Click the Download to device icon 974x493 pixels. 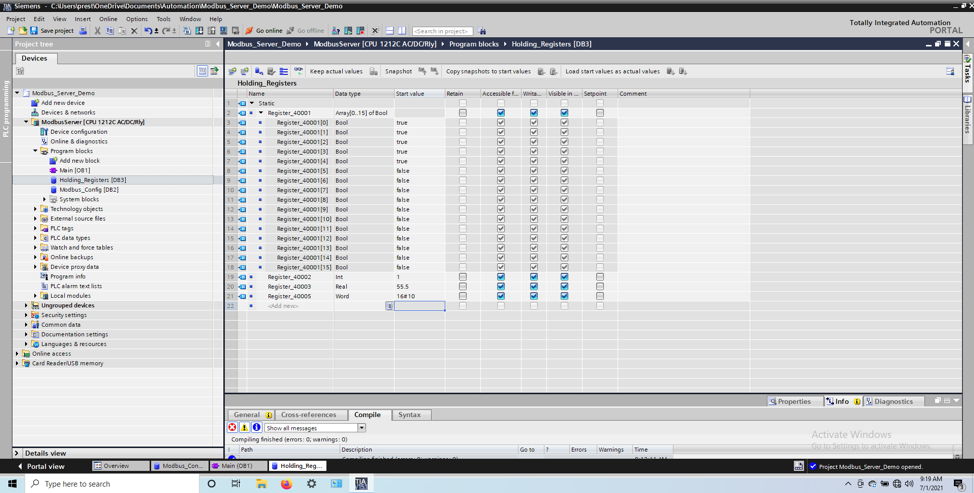point(199,30)
